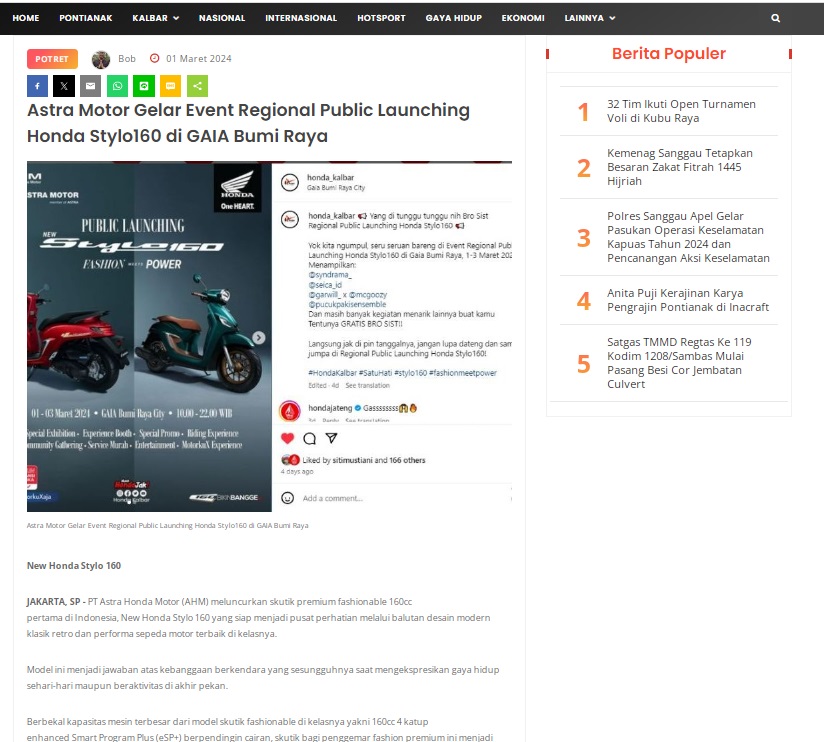Click 'See translation' under the post caption

pos(367,385)
